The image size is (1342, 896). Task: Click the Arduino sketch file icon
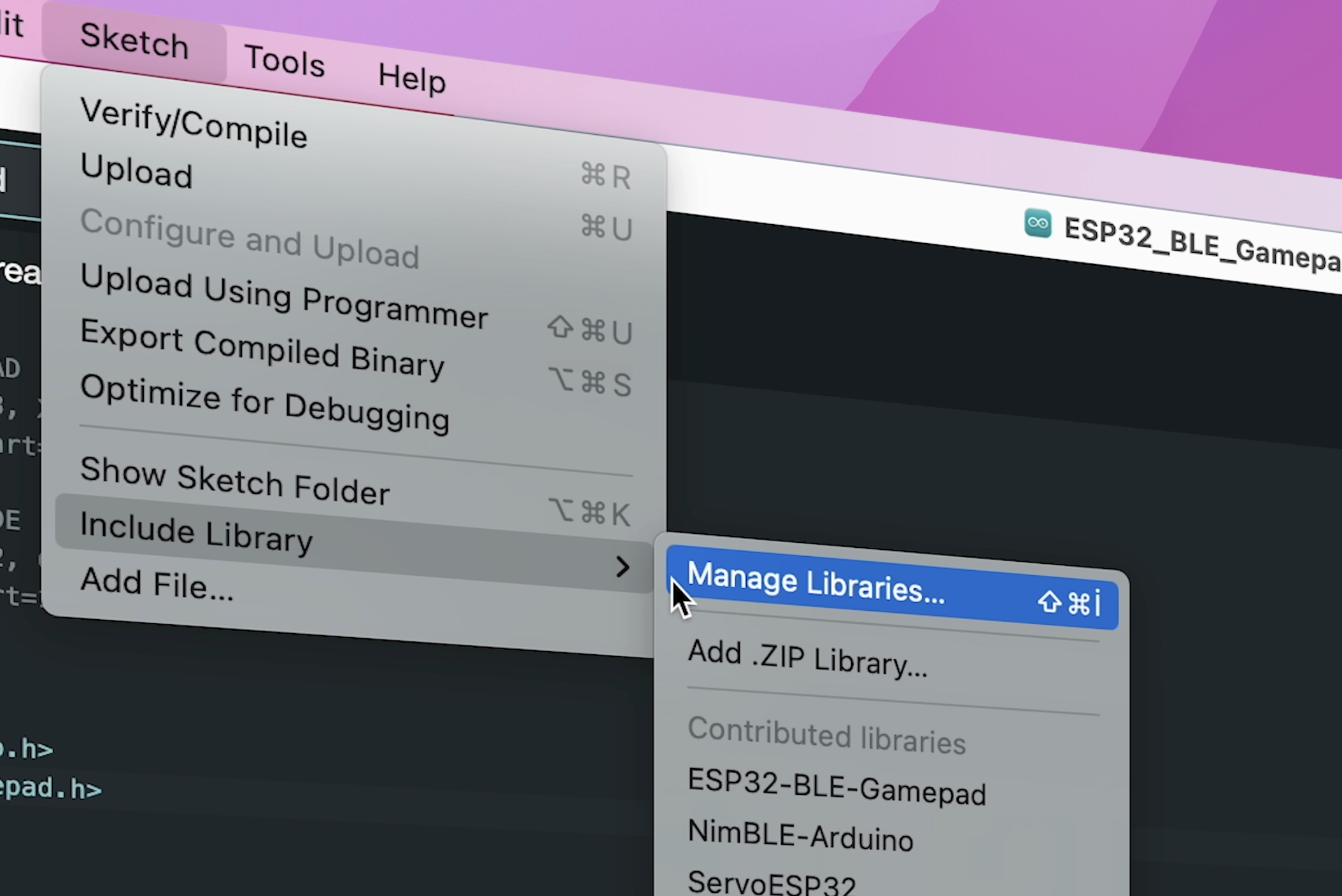(1038, 223)
